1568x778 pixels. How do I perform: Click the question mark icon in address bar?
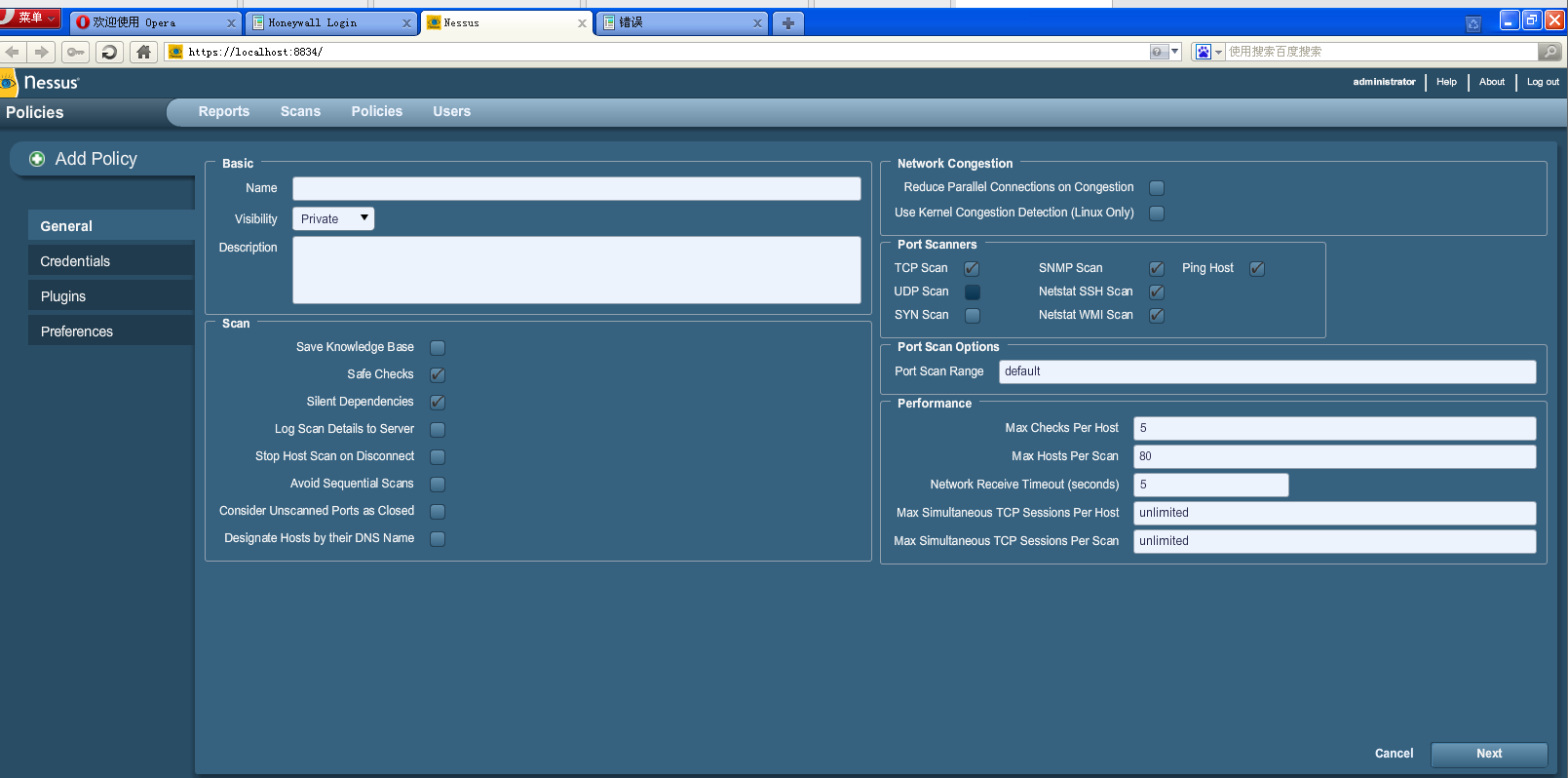click(x=1158, y=52)
